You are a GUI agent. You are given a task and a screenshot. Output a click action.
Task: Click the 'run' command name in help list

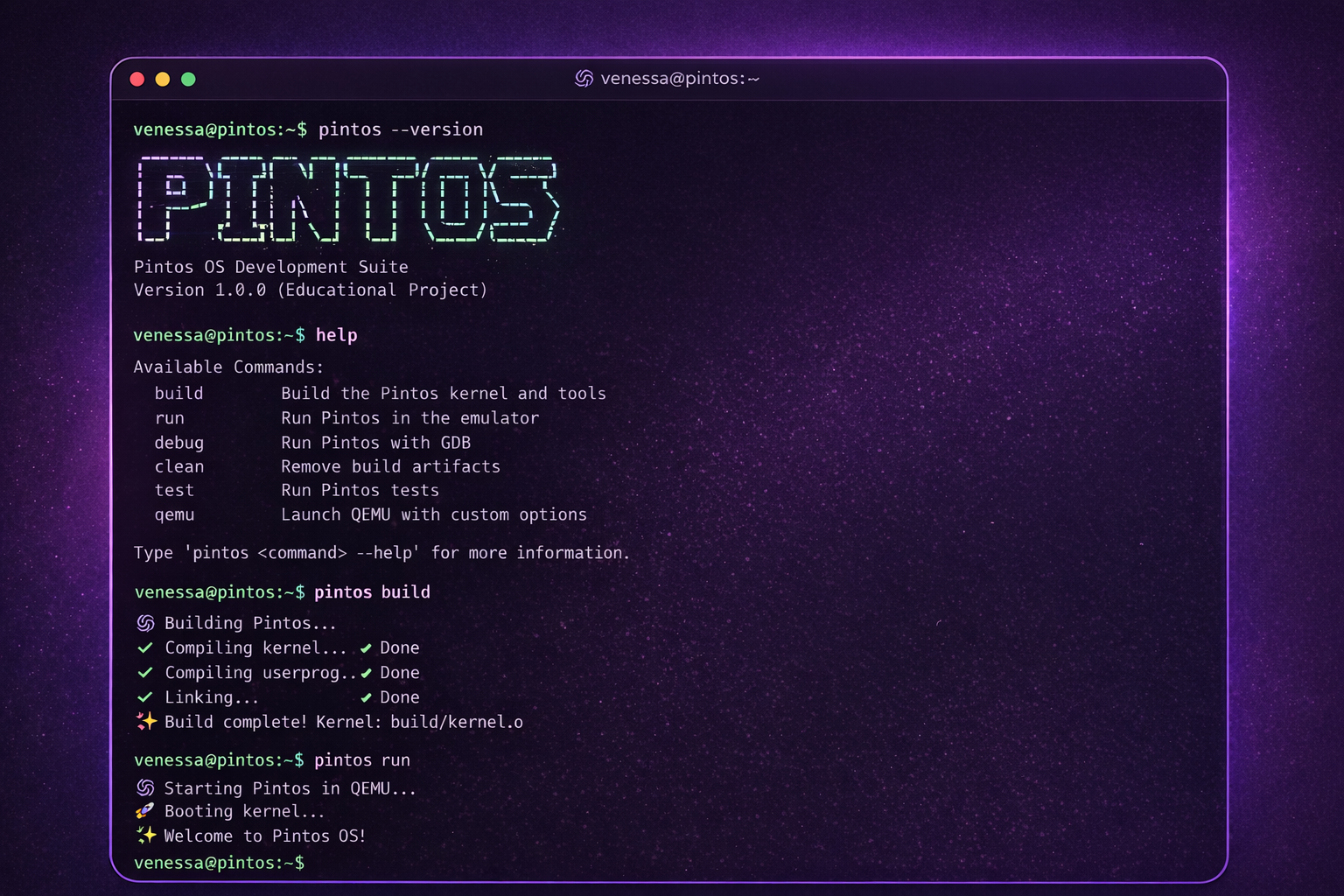(170, 418)
